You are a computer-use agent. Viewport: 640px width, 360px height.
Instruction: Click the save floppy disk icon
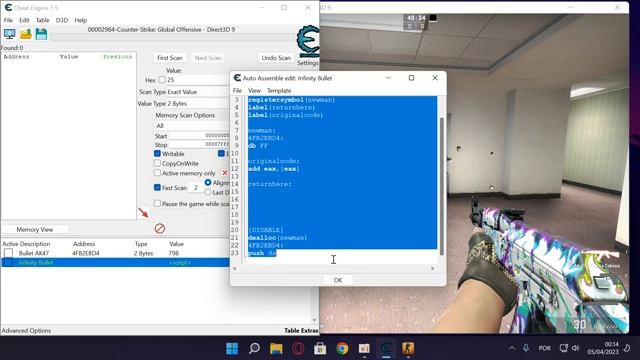tap(41, 34)
